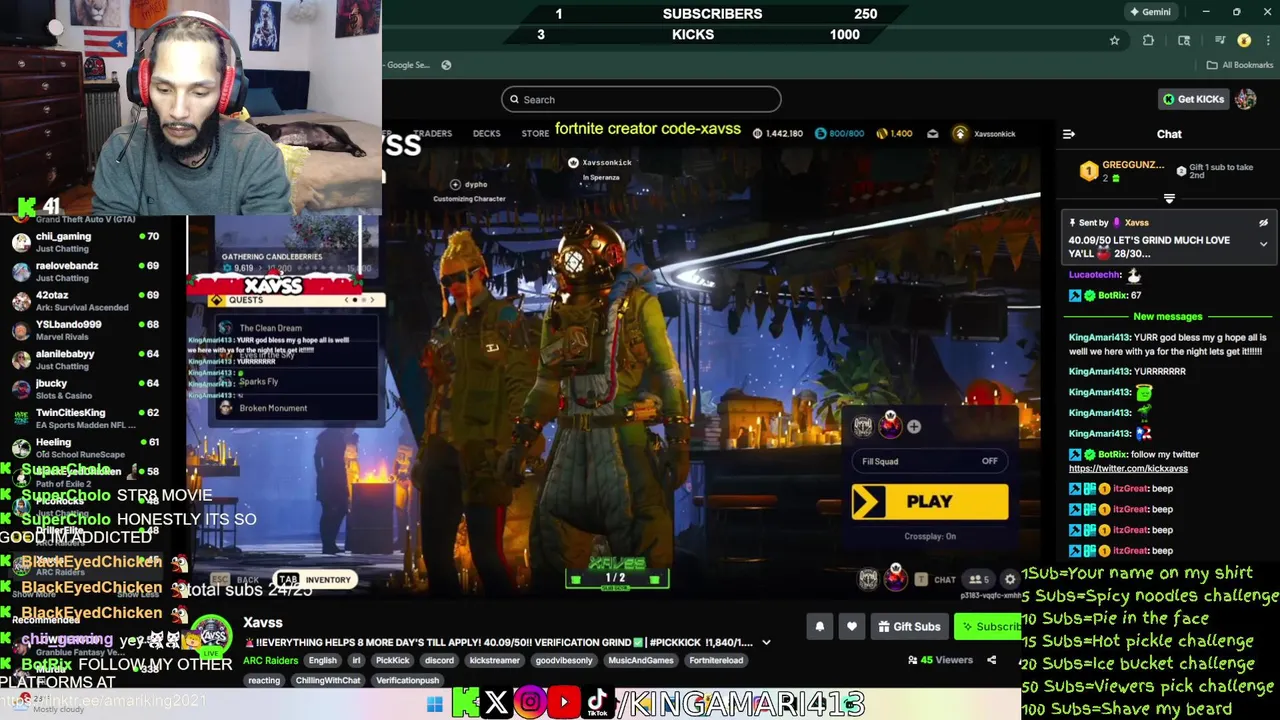Open the browser profile avatar in toolbar

(1244, 41)
